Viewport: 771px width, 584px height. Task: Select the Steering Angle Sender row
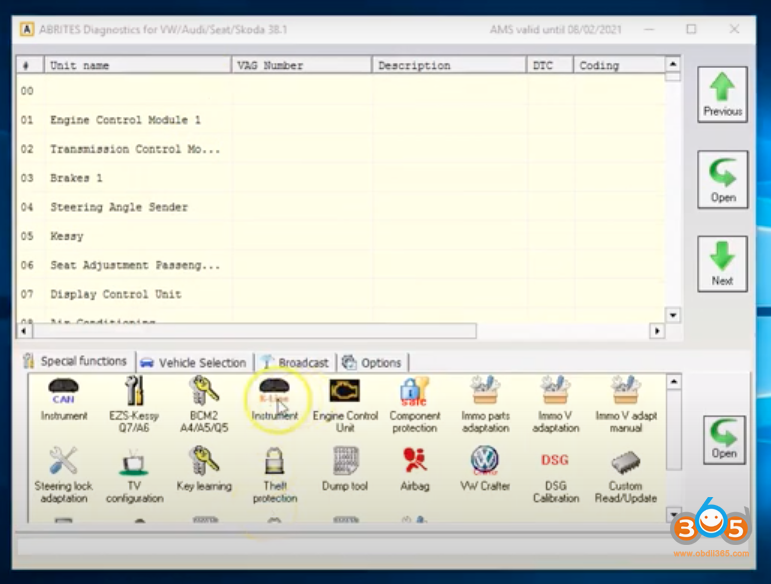(341, 207)
